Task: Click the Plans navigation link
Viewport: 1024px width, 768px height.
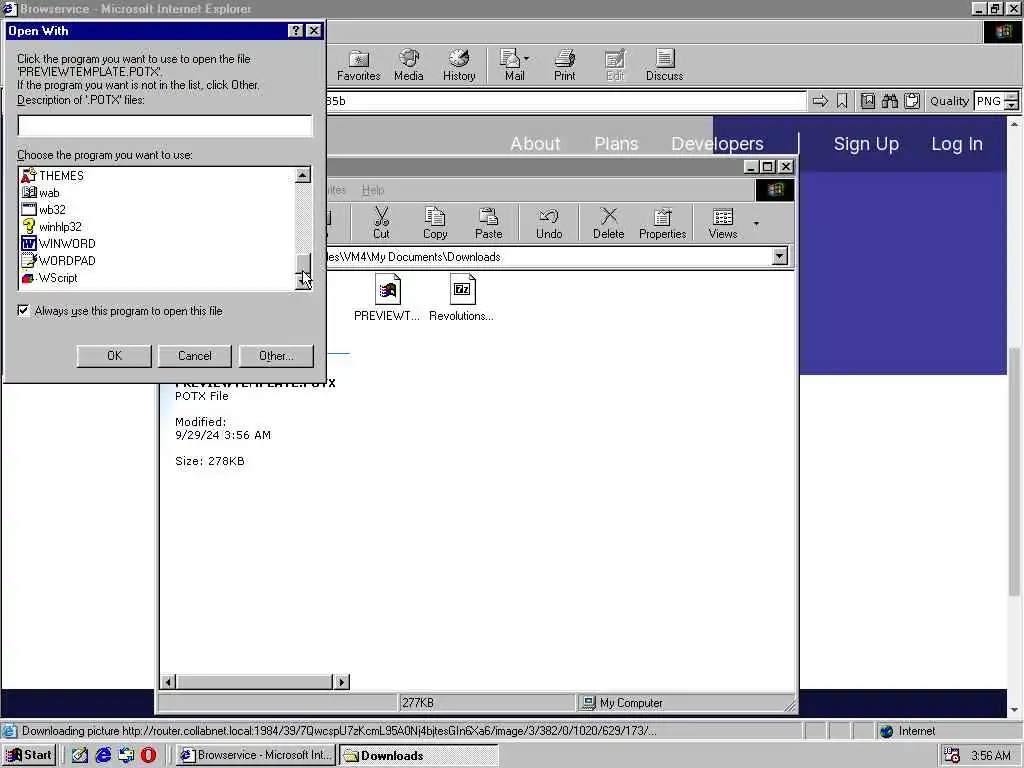Action: (x=616, y=144)
